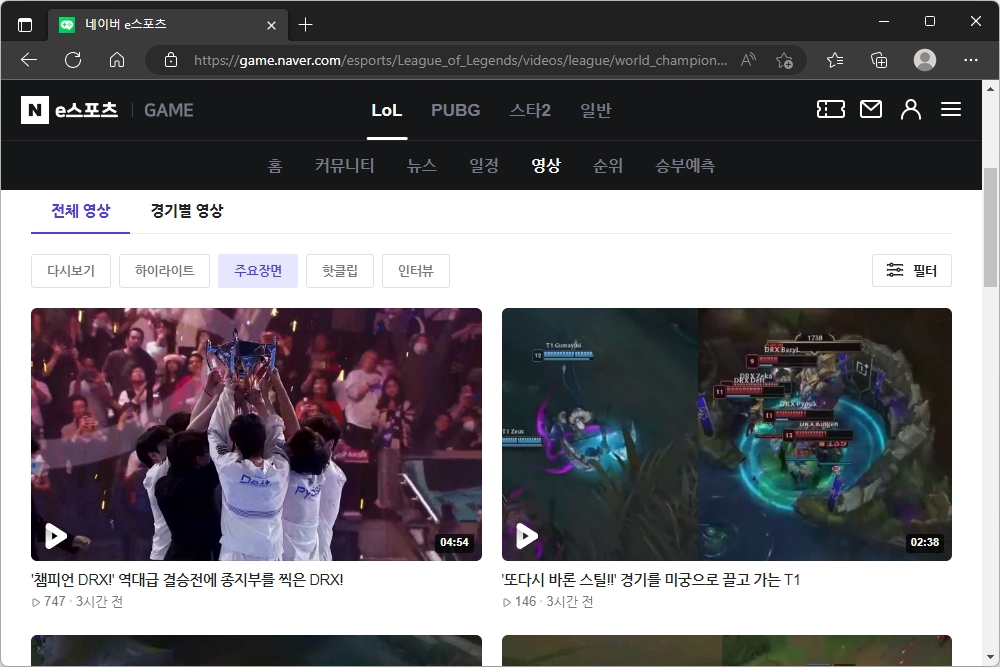Click the scrollbar up arrow

coord(990,89)
